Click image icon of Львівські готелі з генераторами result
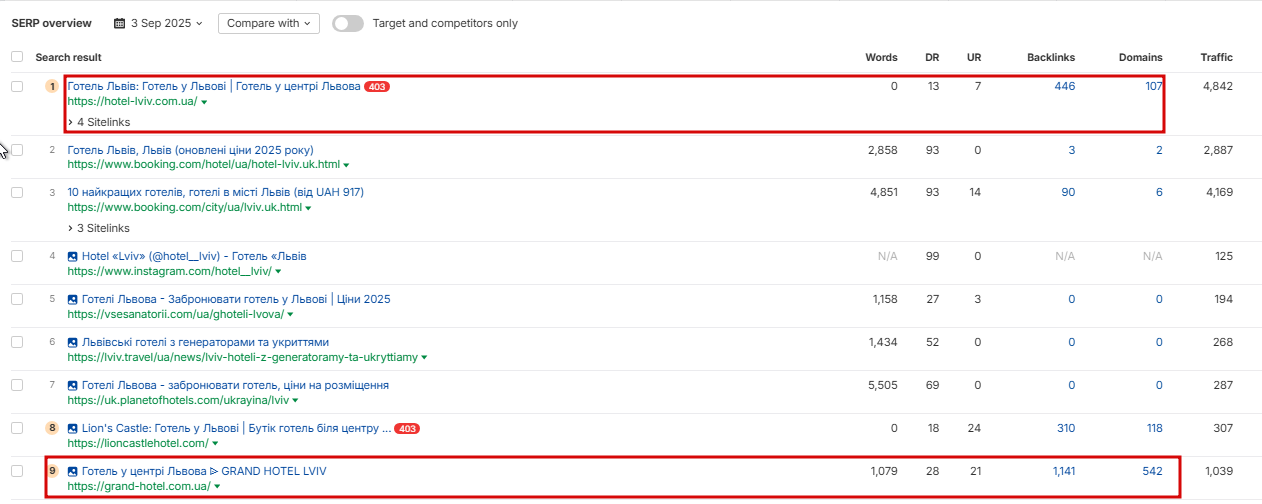 72,342
